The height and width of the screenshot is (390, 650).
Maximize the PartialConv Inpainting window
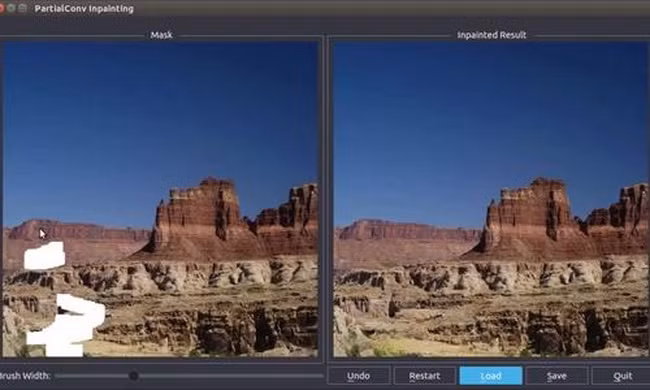point(23,8)
